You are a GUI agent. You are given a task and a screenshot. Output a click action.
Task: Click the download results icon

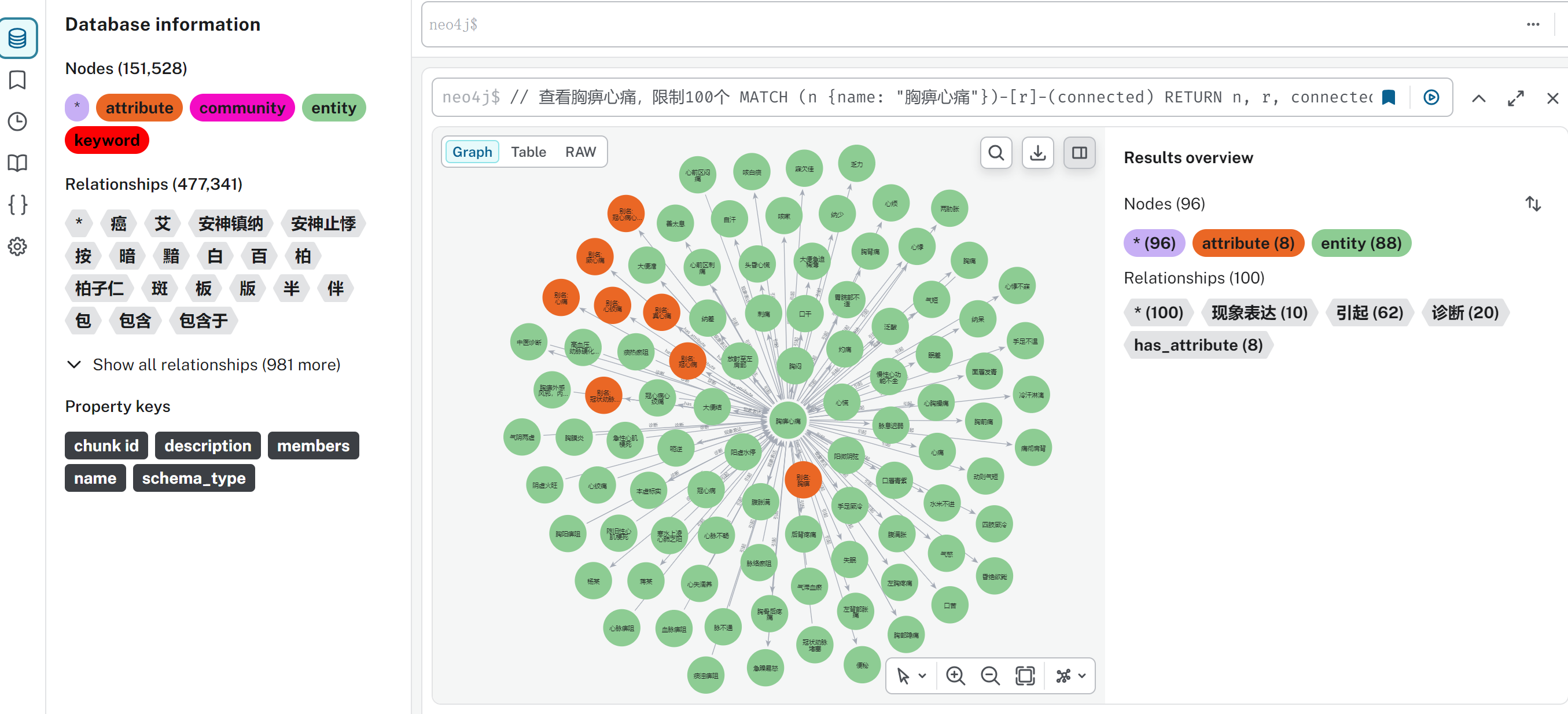pos(1037,152)
